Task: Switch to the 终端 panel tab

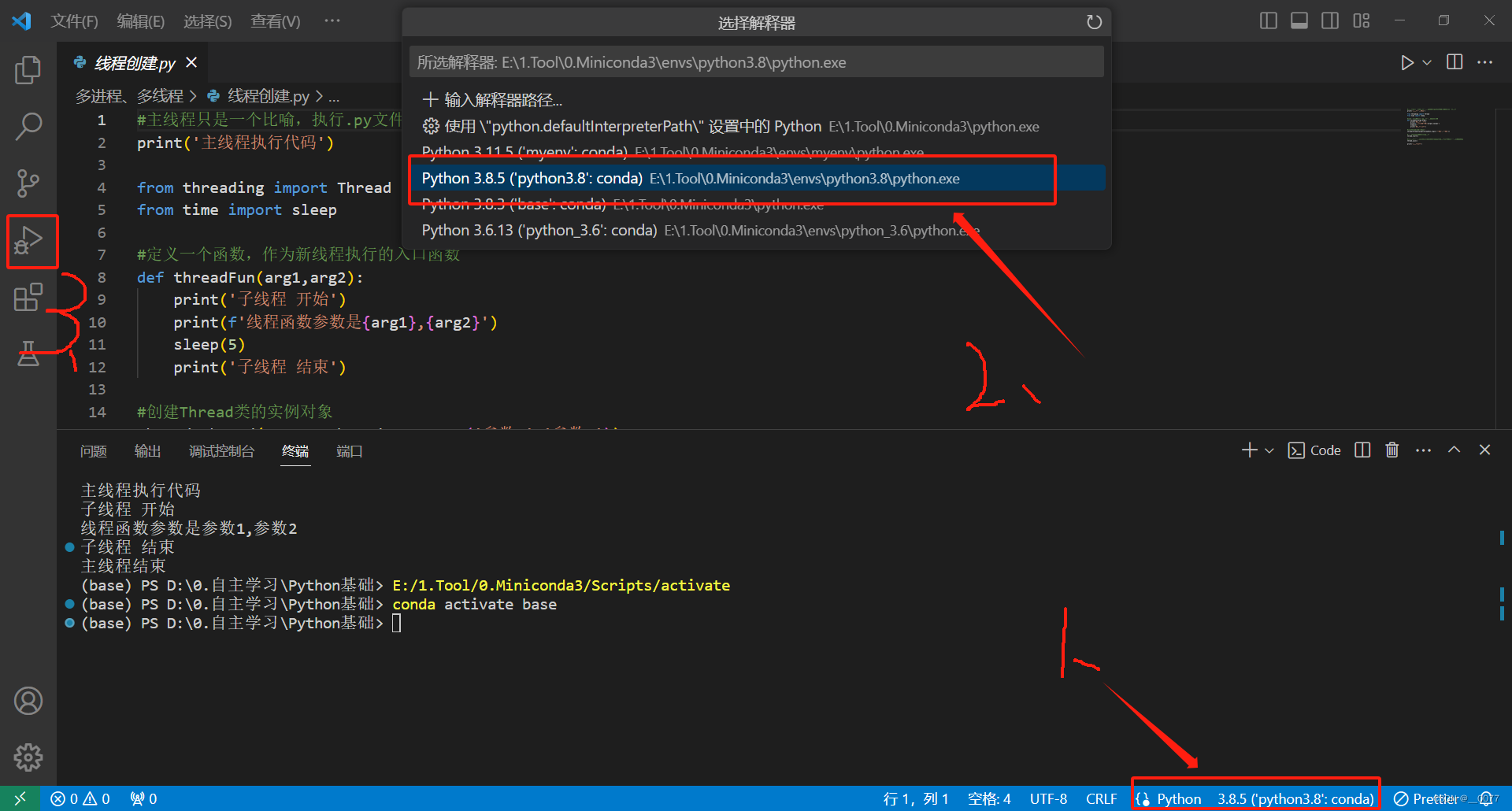Action: 295,451
